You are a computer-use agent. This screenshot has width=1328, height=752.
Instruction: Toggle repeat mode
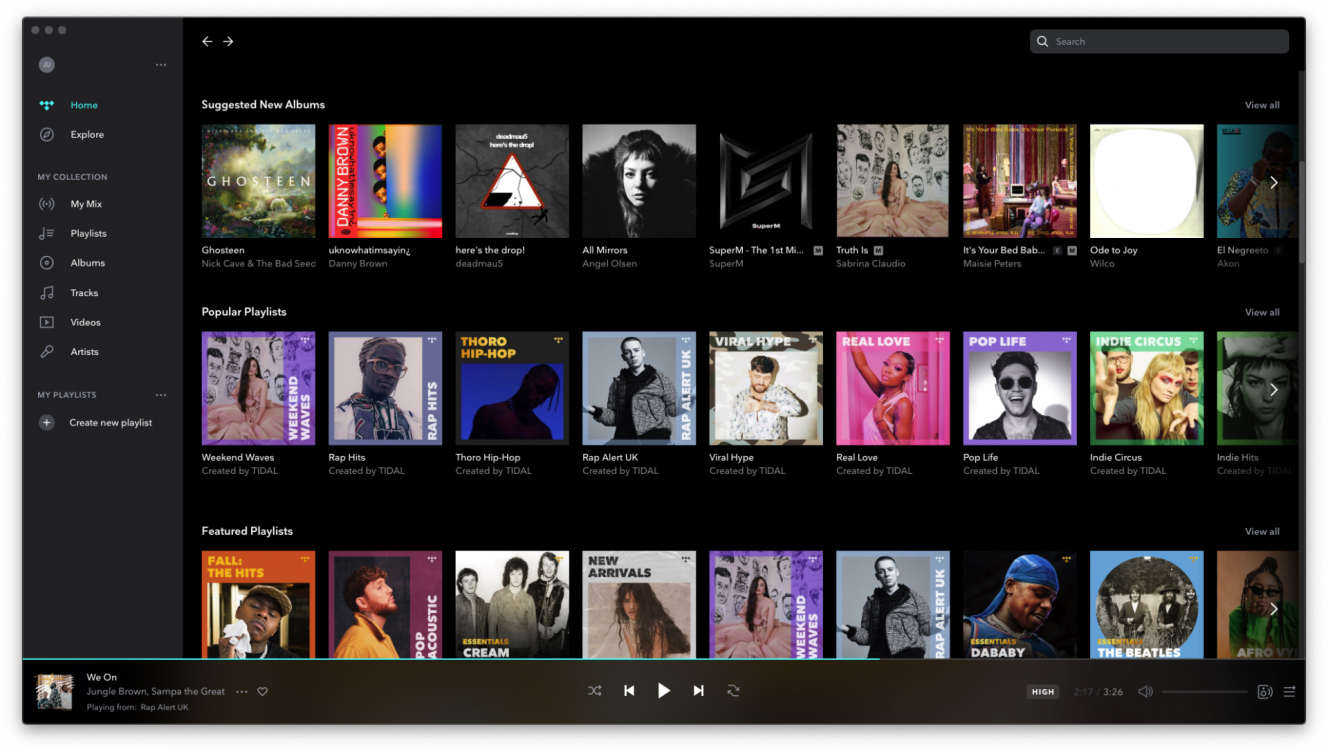pos(733,691)
